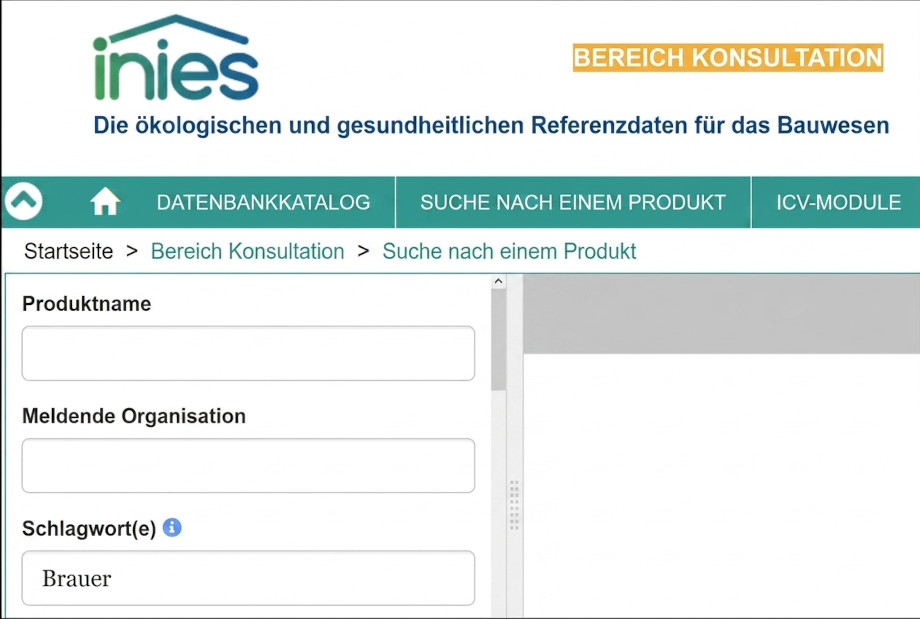920x619 pixels.
Task: Follow the Bereich Konsultation breadcrumb link
Action: 247,252
